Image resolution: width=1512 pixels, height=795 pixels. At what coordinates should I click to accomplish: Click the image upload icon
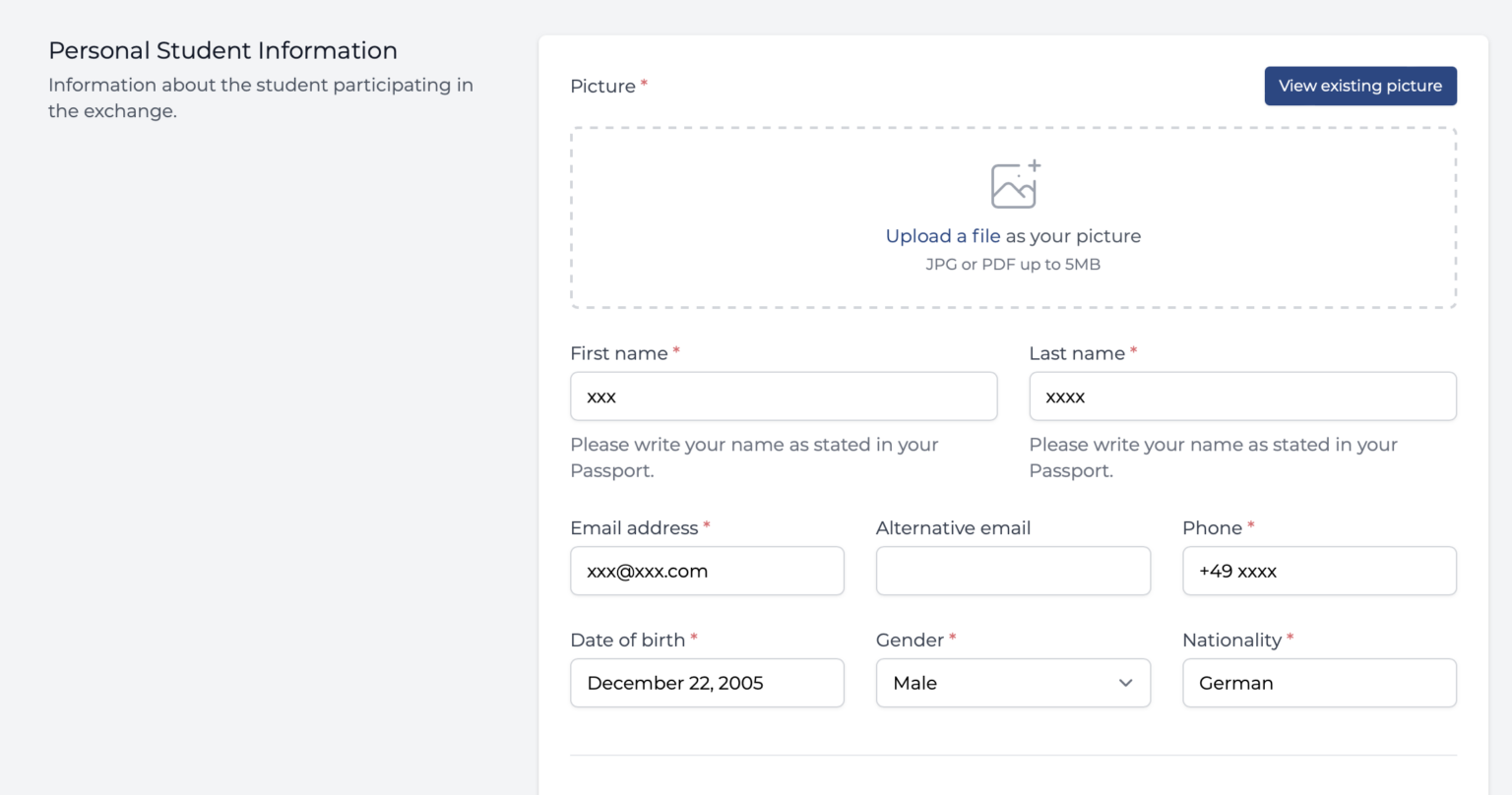[x=1015, y=184]
